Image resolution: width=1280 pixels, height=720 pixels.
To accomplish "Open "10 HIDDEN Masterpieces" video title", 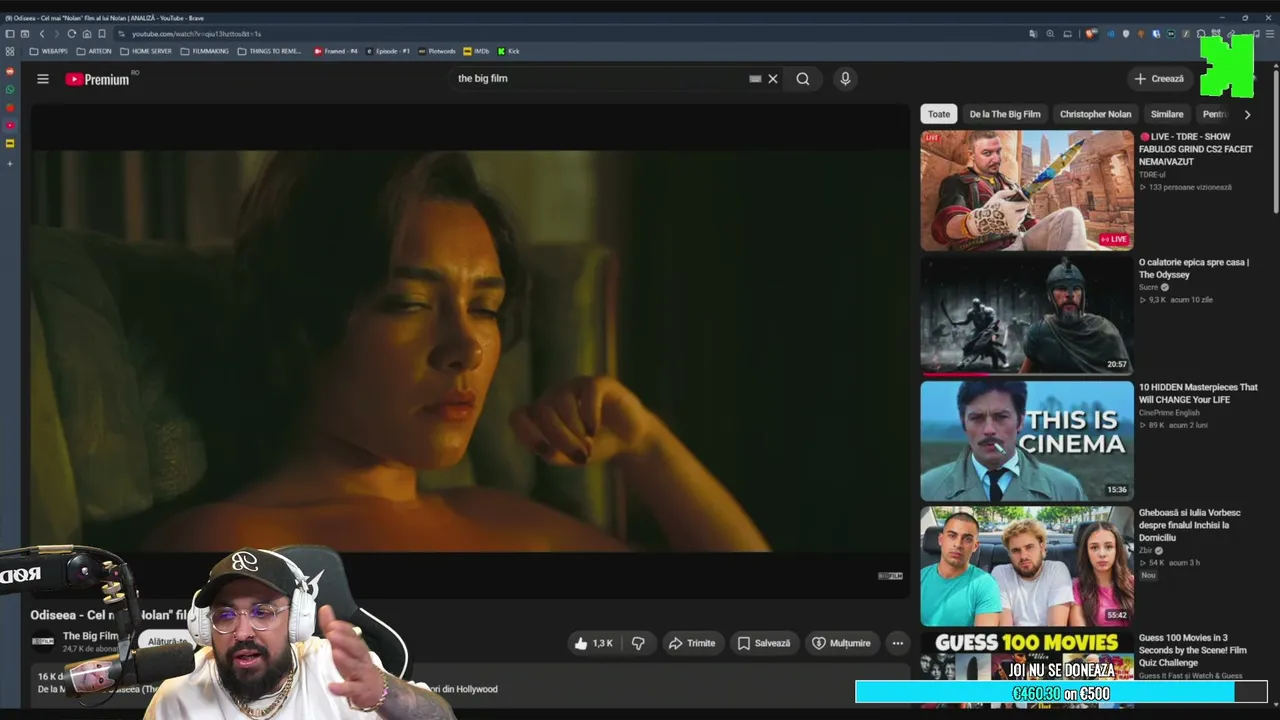I will coord(1198,393).
